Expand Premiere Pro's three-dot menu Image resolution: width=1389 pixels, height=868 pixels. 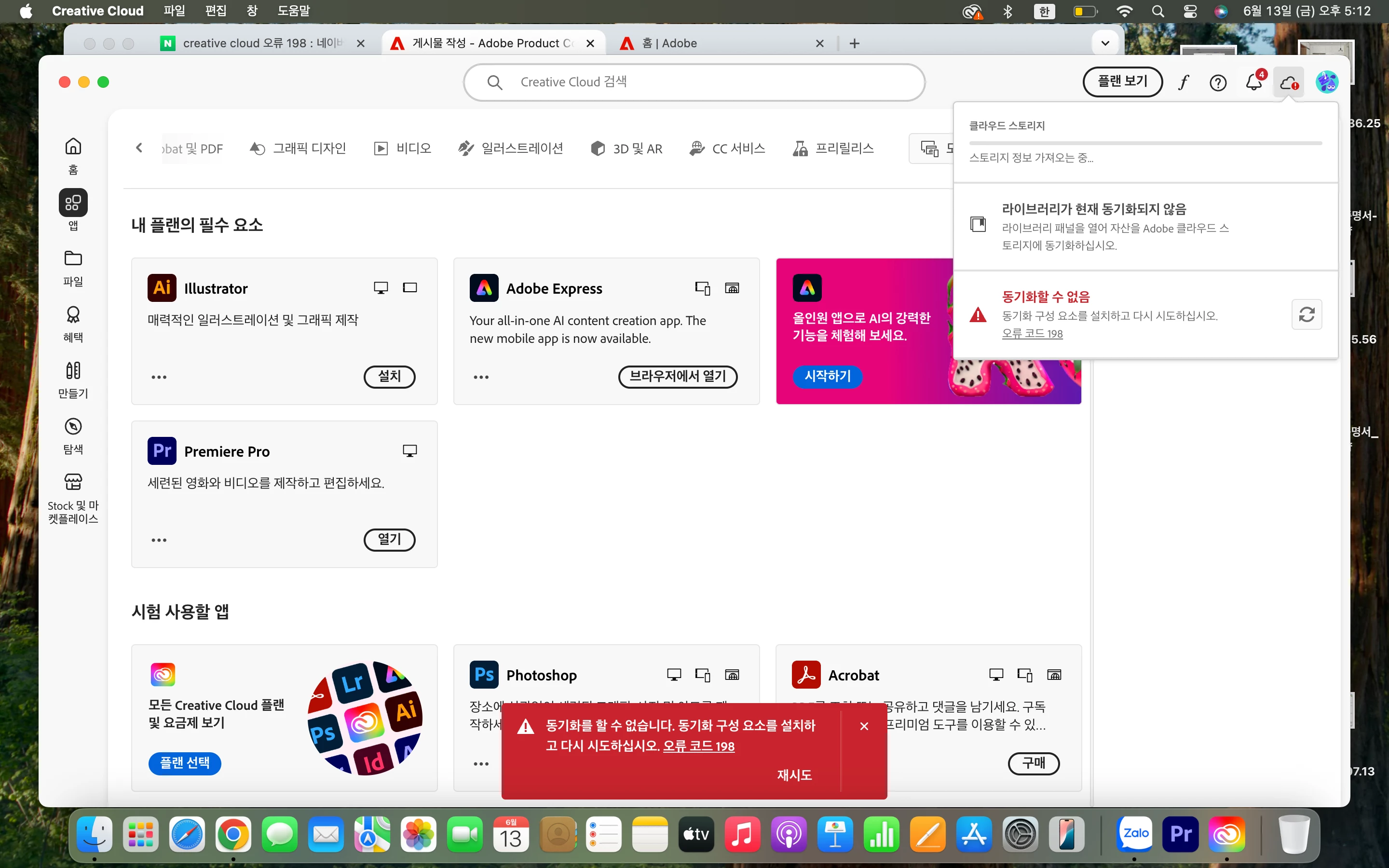159,540
